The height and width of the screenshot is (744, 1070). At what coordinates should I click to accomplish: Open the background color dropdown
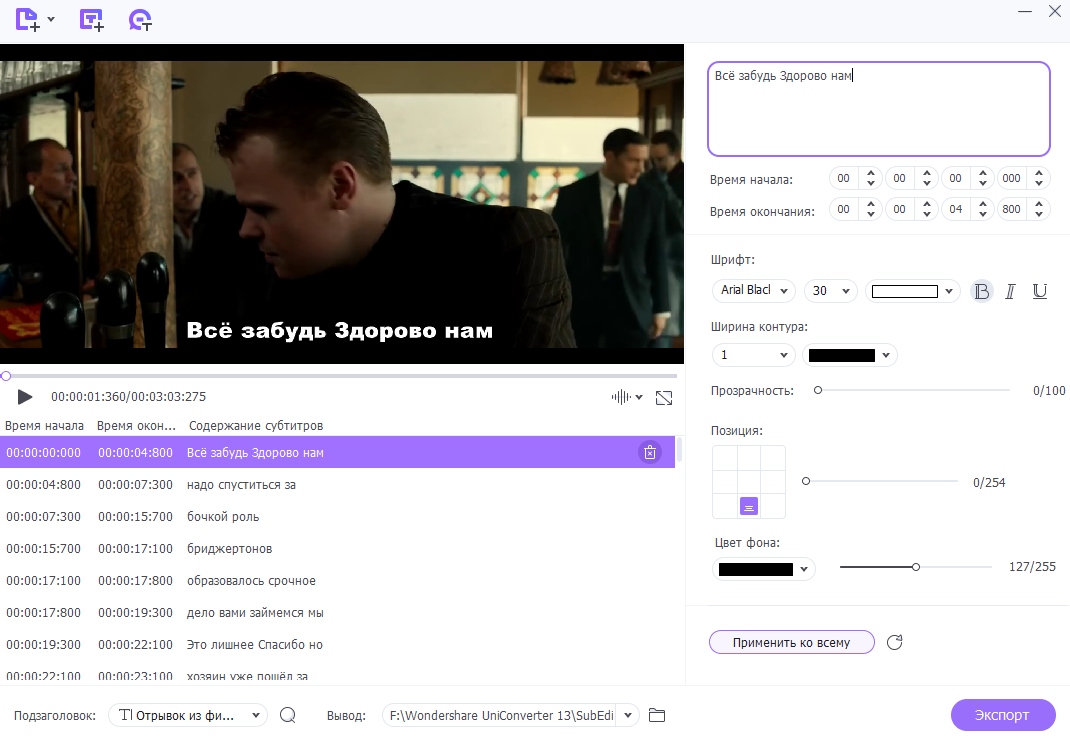coord(764,569)
